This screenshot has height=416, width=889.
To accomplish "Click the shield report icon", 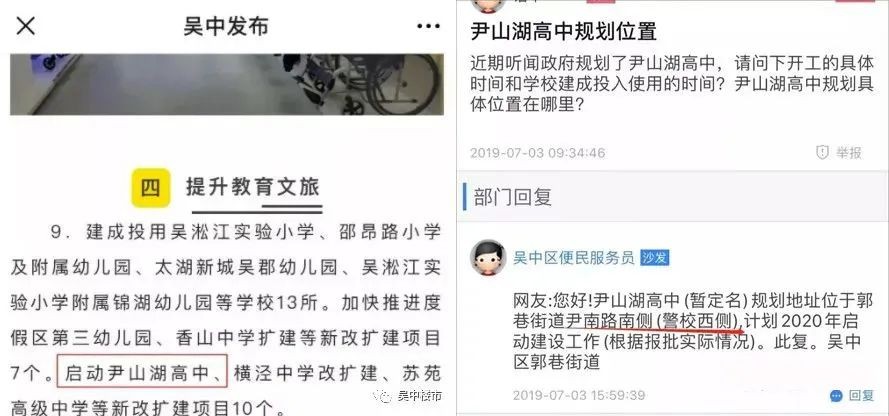I will tap(822, 152).
